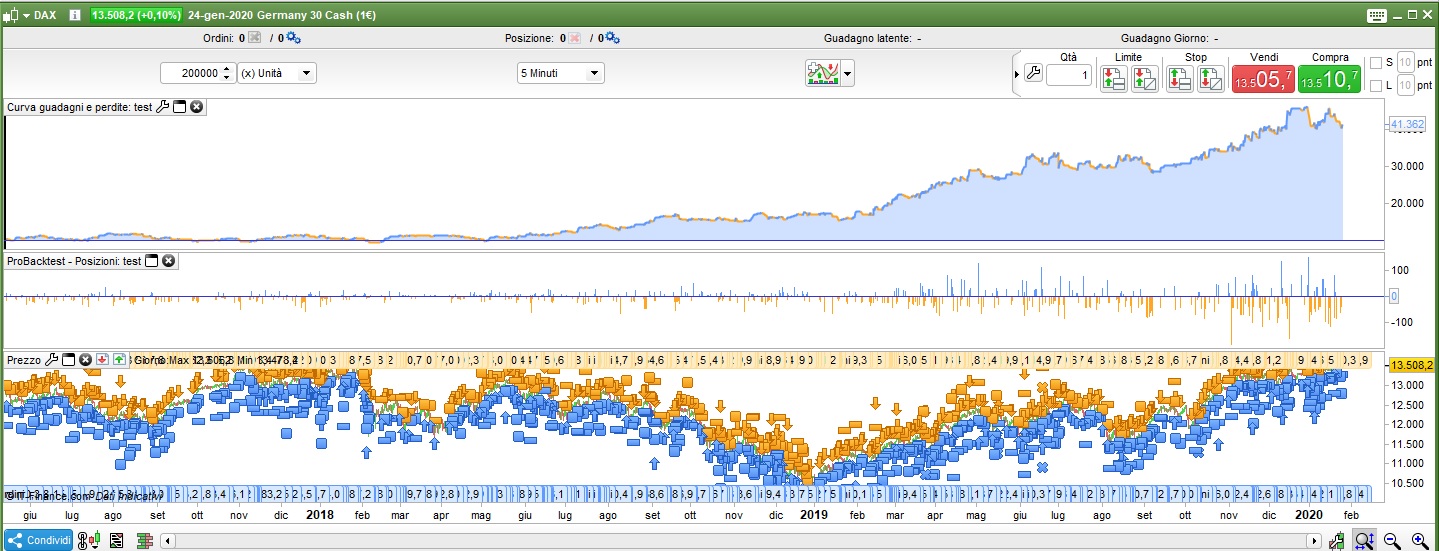Click the second Stop order icon
1439x551 pixels.
point(1211,79)
